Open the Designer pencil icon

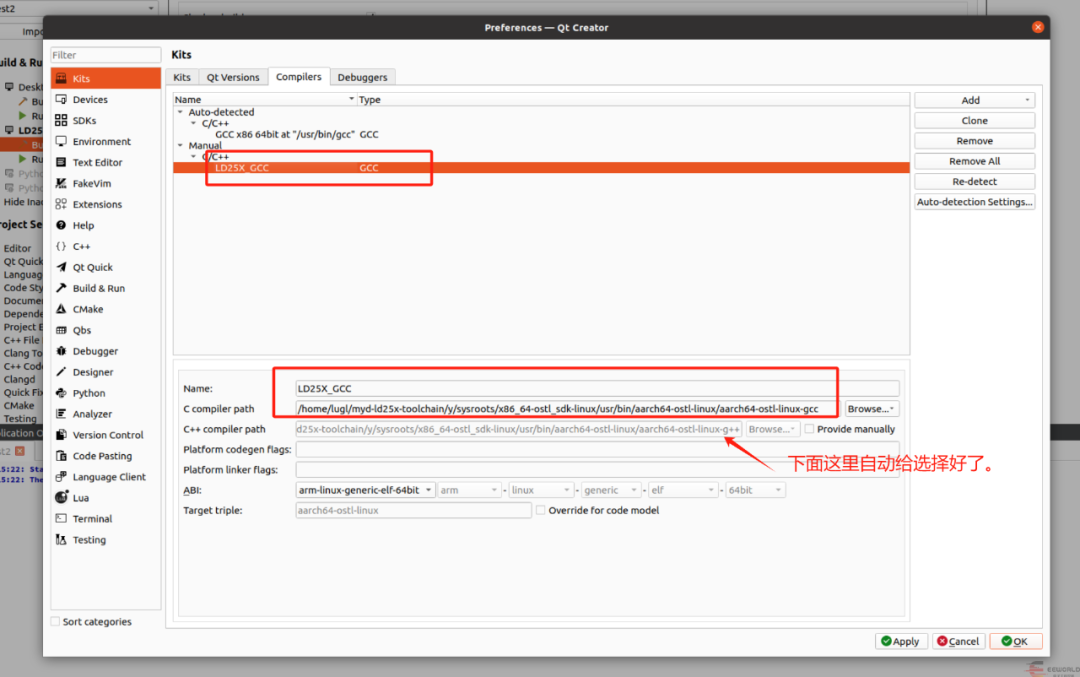(61, 372)
